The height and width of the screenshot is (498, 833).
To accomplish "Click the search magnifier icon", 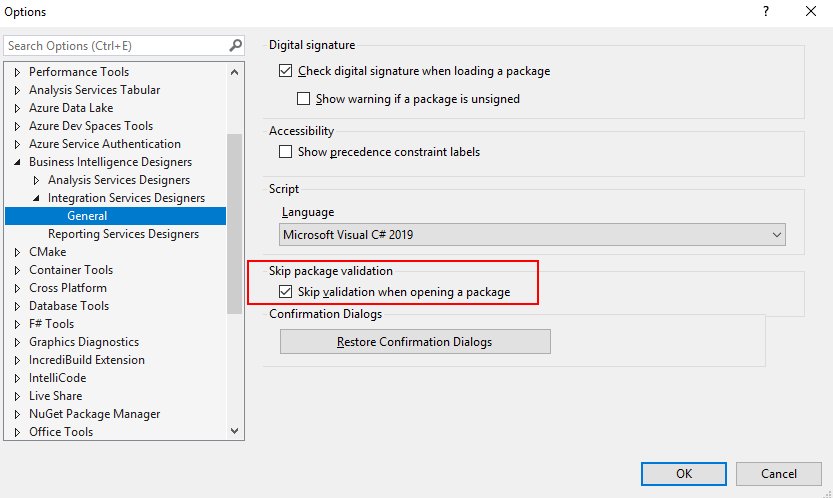I will [x=235, y=46].
